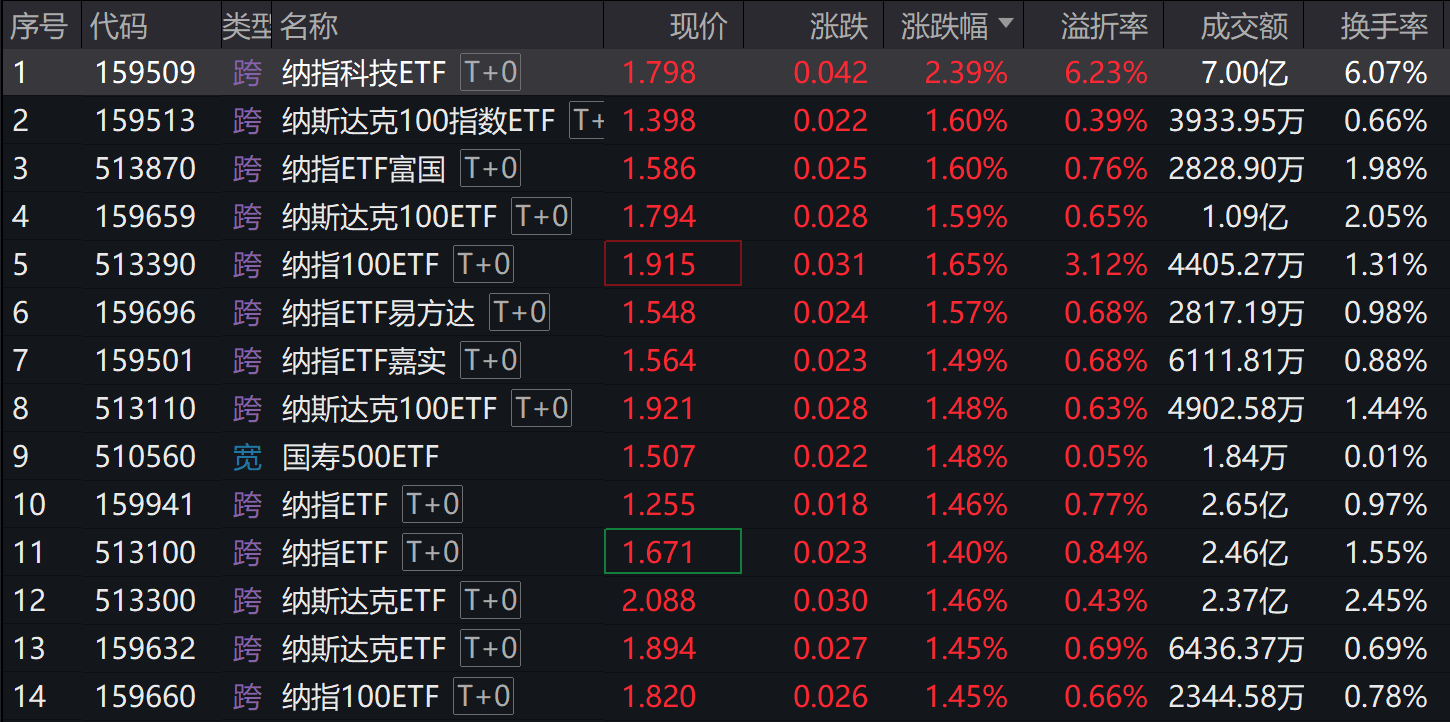The image size is (1450, 722).
Task: Click the red-boxed price 1.915
Action: point(672,265)
